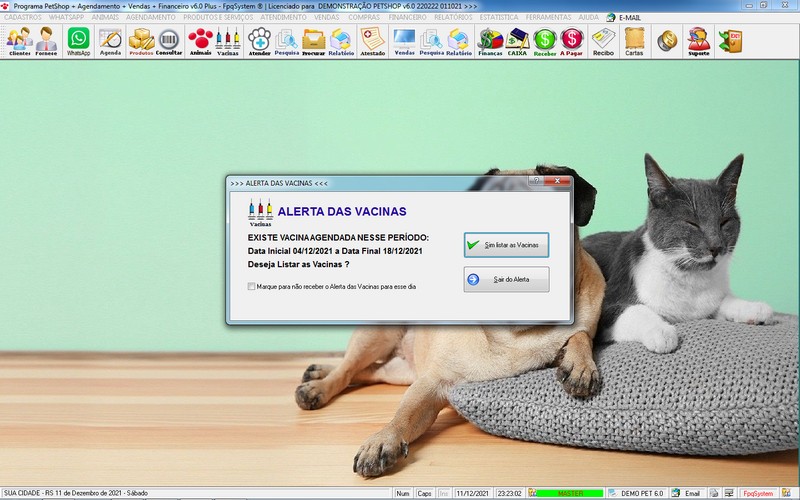This screenshot has height=500, width=800.
Task: Launch the WhatsApp toolbar icon
Action: [78, 41]
